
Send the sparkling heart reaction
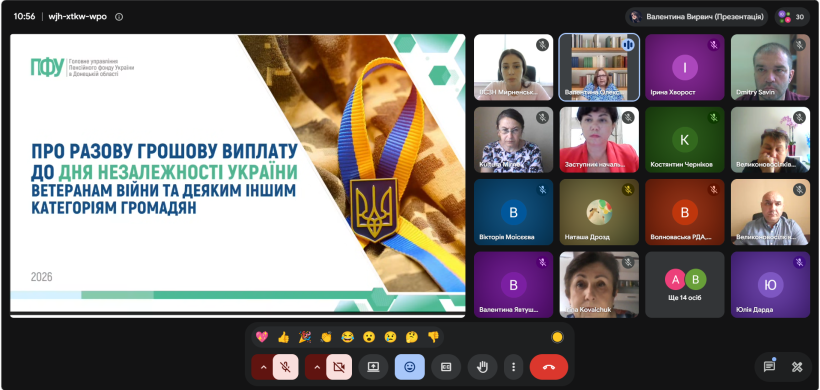point(262,337)
